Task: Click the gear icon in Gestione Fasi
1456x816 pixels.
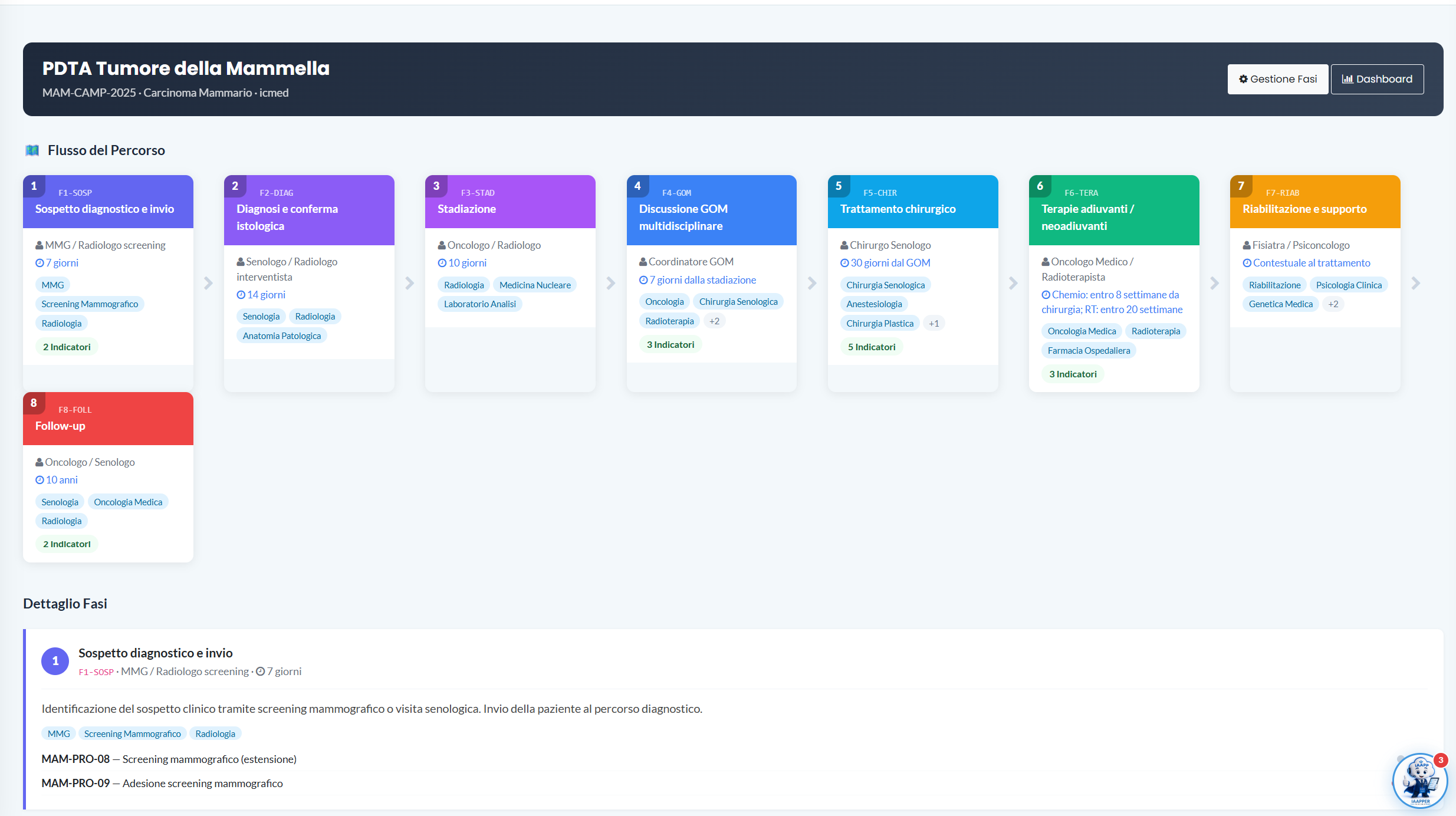Action: point(1243,79)
